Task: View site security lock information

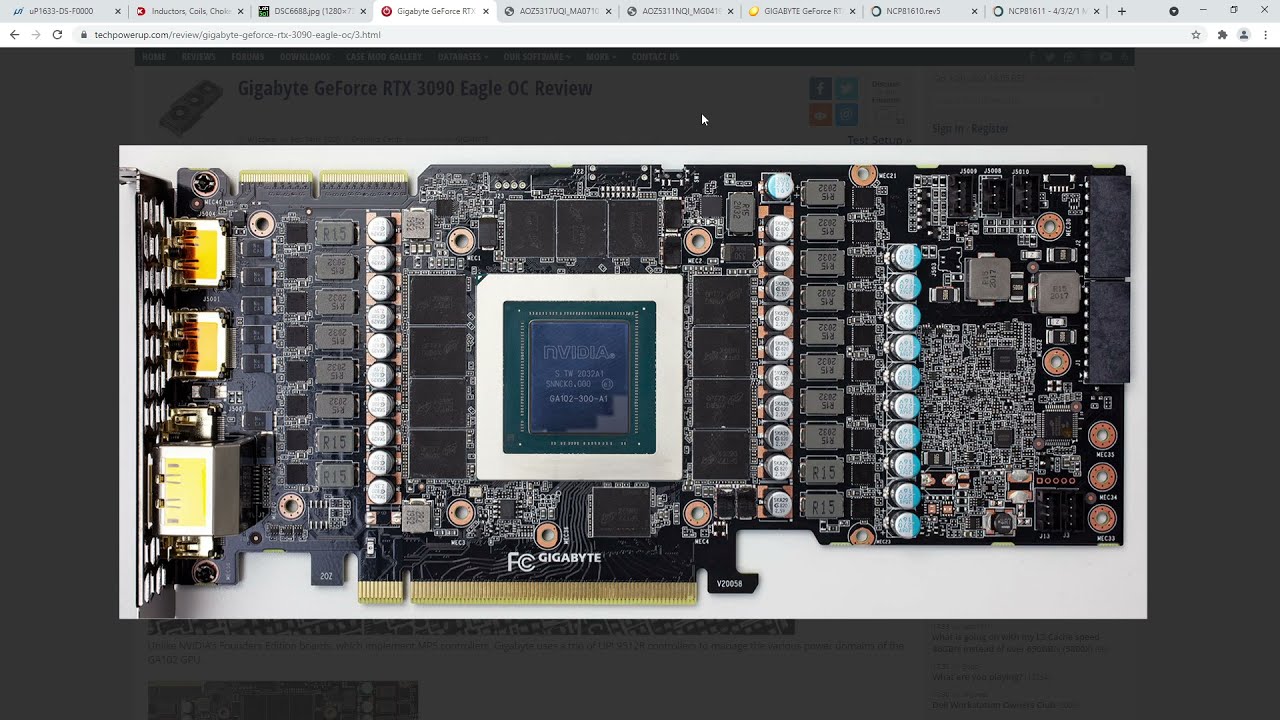Action: coord(84,34)
